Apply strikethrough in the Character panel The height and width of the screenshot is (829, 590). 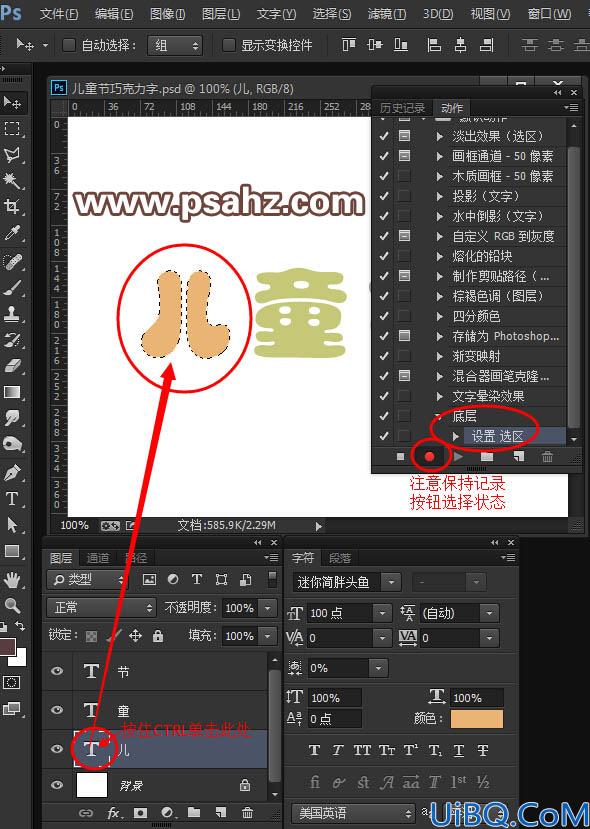483,750
